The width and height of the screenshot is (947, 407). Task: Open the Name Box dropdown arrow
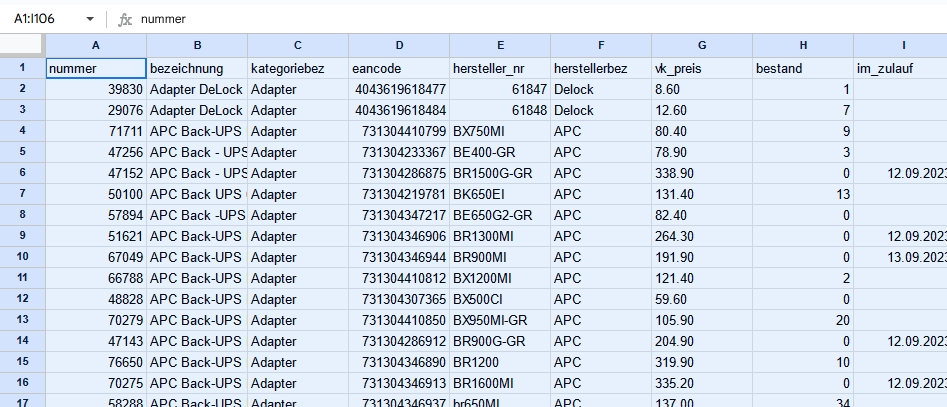[x=90, y=19]
